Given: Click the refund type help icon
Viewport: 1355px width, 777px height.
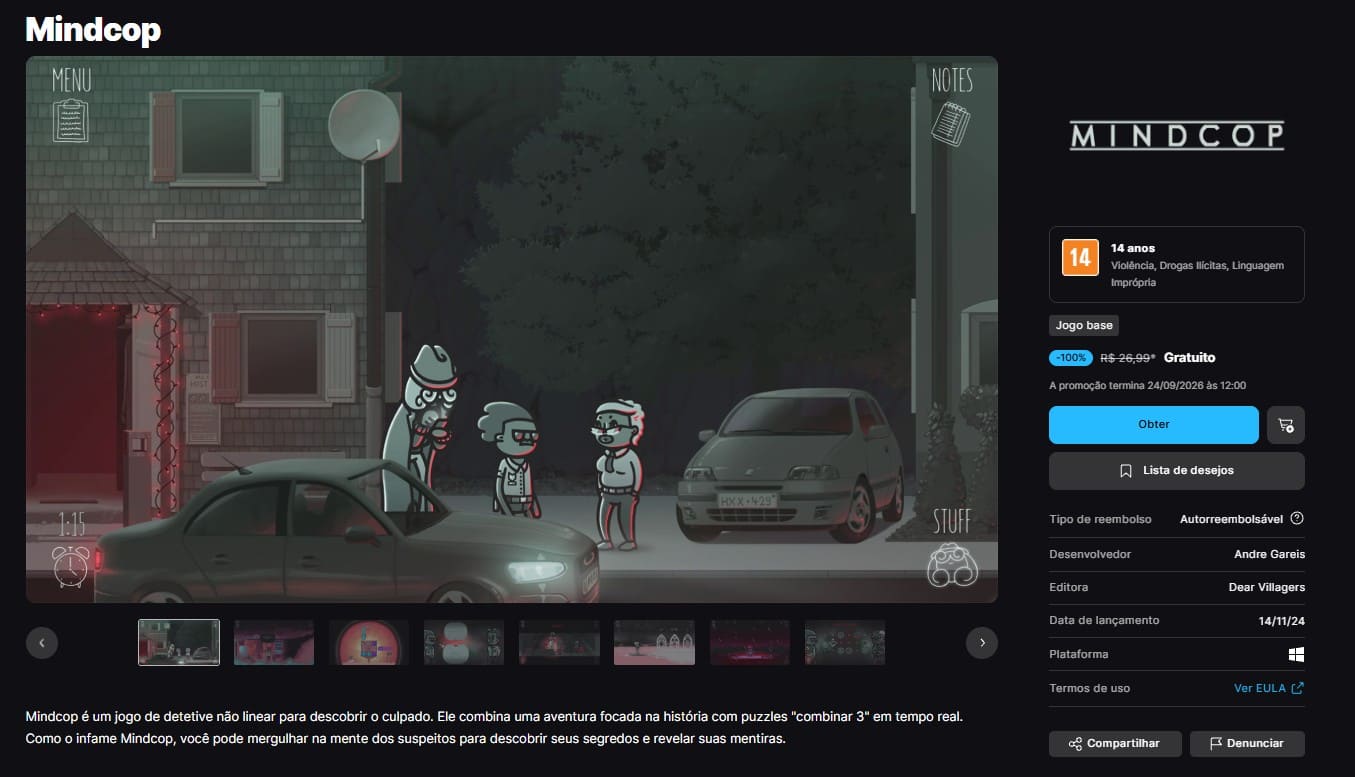Looking at the screenshot, I should pos(1297,518).
